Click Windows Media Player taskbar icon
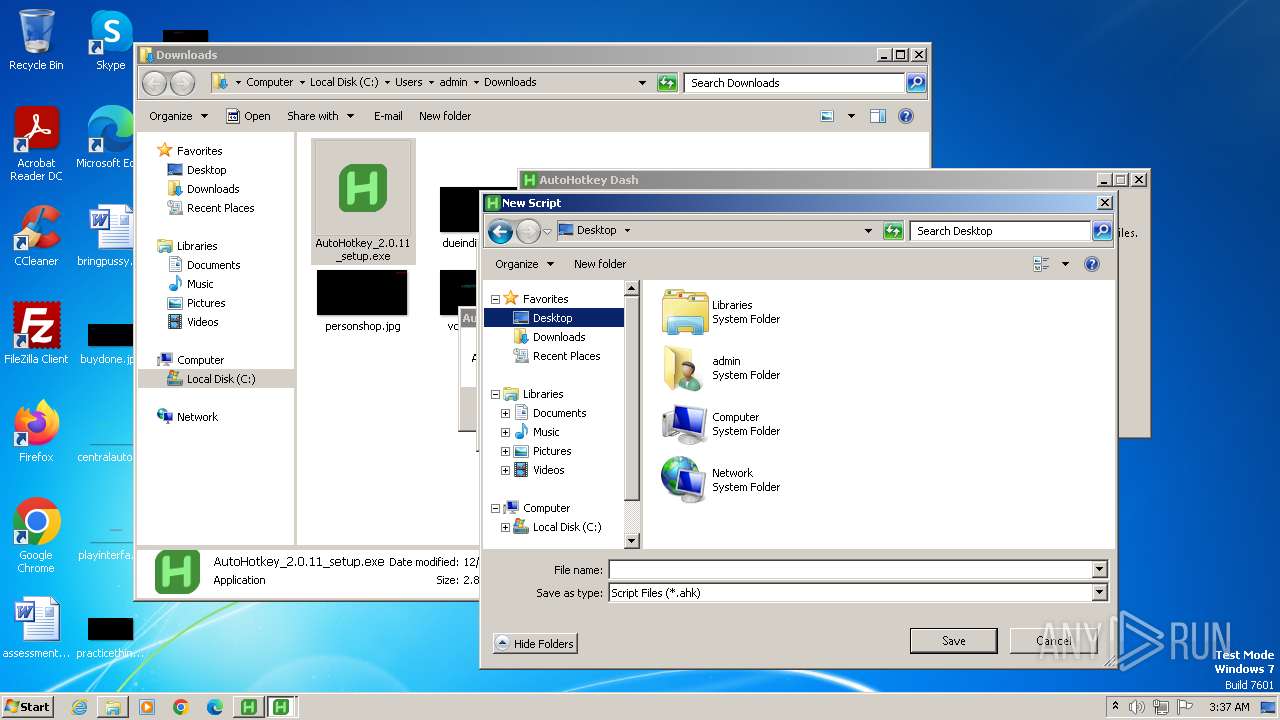The height and width of the screenshot is (720, 1280). coord(147,707)
